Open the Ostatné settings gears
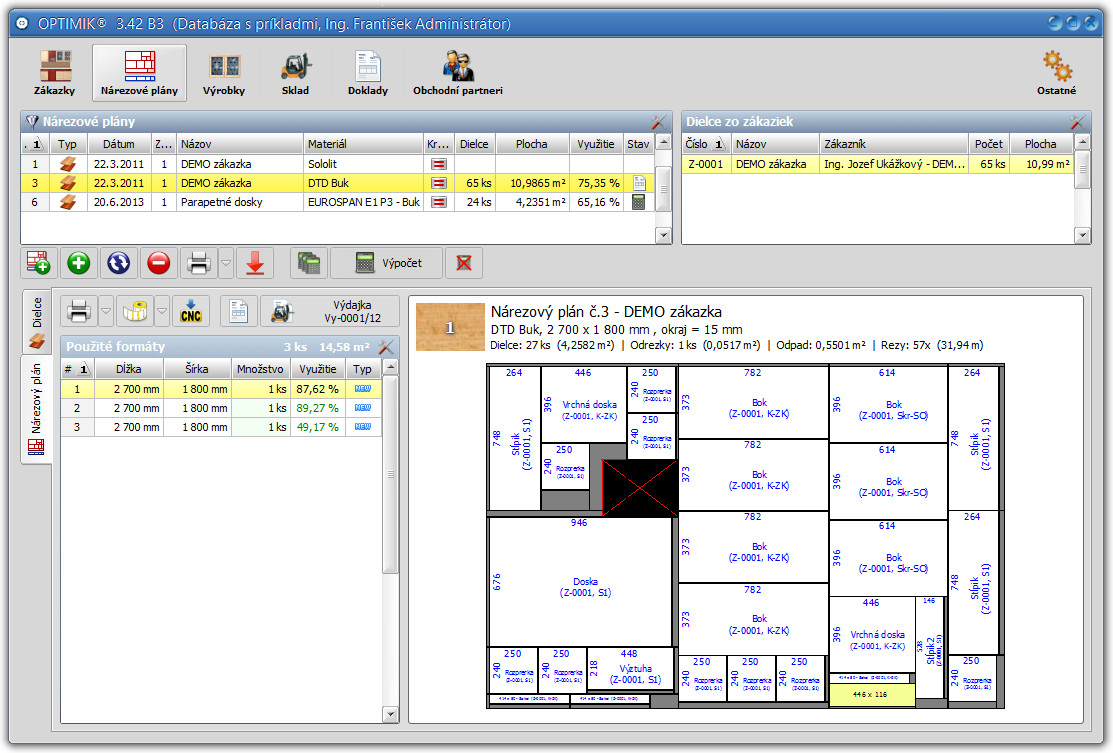This screenshot has width=1113, height=753. [1056, 73]
